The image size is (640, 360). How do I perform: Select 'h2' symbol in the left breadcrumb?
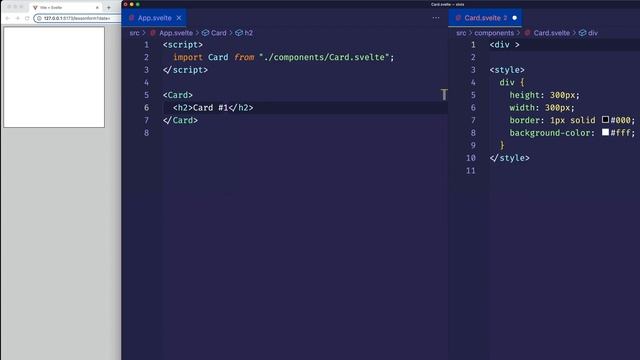[x=249, y=33]
